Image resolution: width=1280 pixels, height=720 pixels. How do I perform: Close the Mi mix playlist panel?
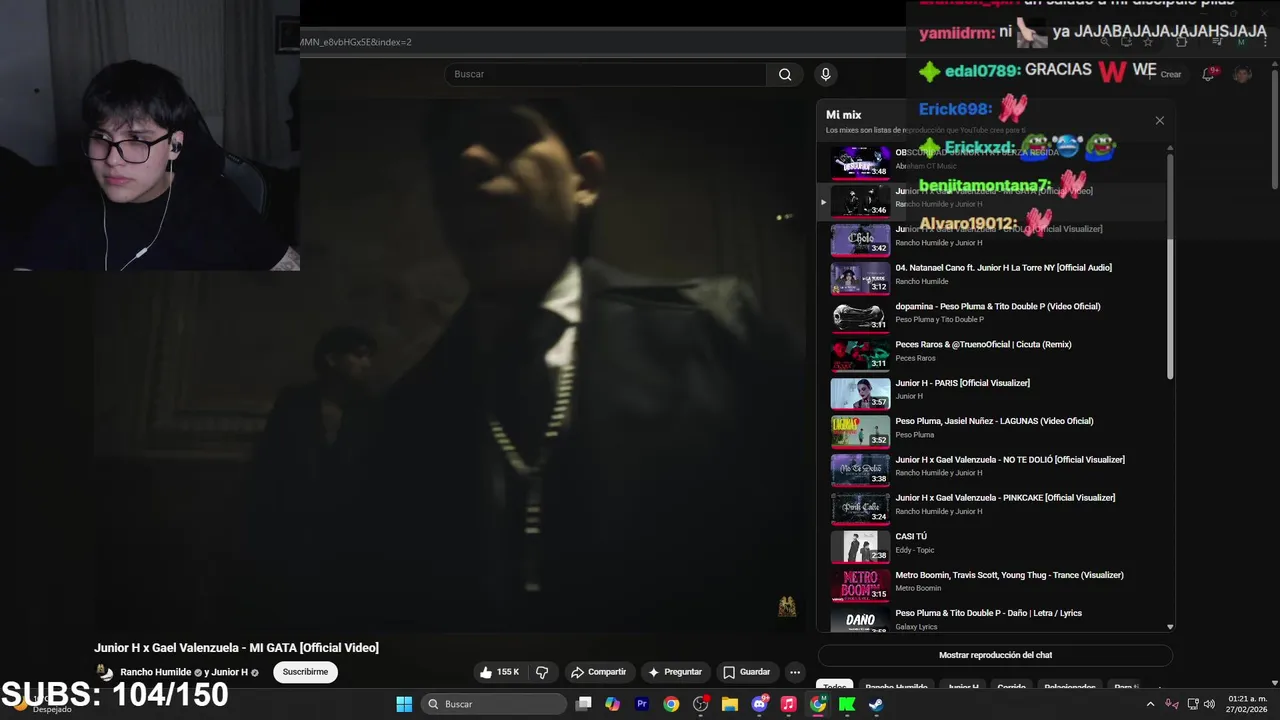pyautogui.click(x=1159, y=120)
